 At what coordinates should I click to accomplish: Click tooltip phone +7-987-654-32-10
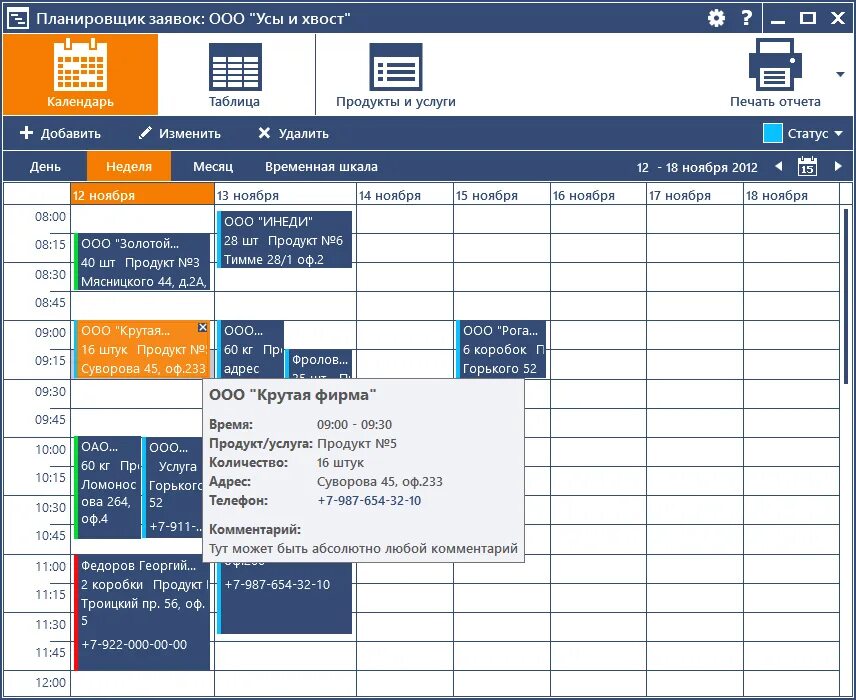369,501
